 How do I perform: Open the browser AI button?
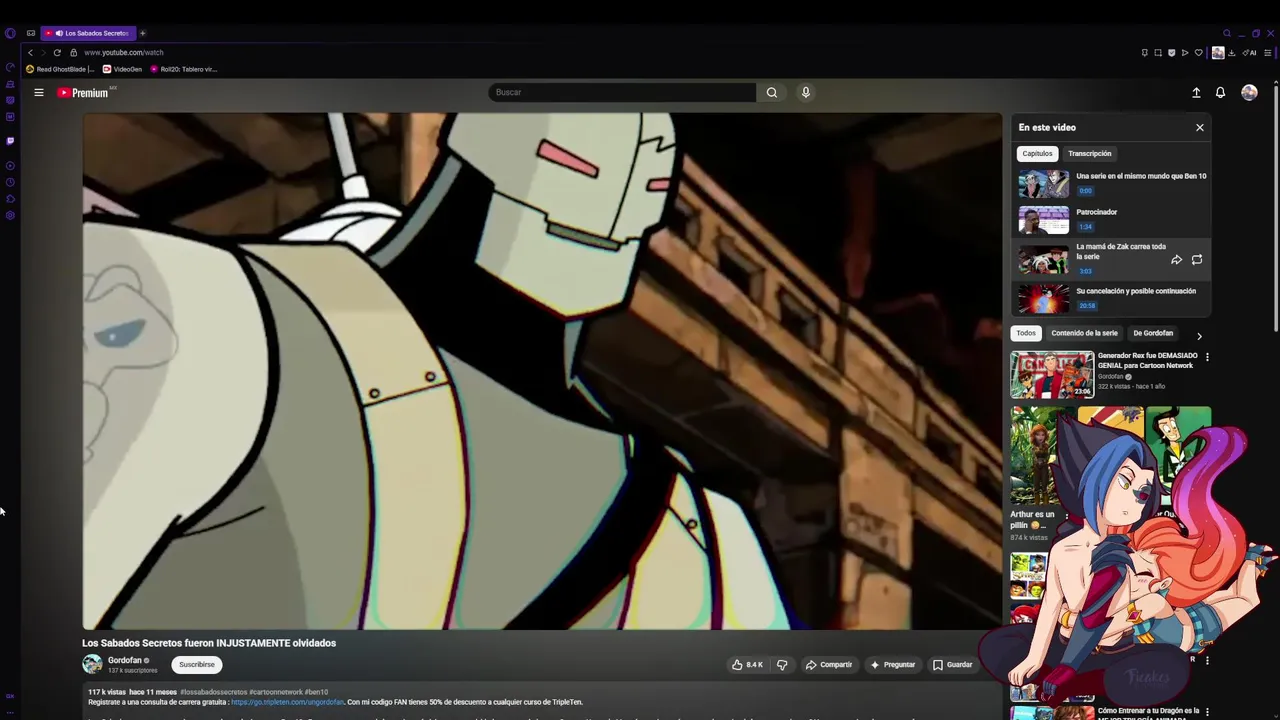[x=1250, y=53]
